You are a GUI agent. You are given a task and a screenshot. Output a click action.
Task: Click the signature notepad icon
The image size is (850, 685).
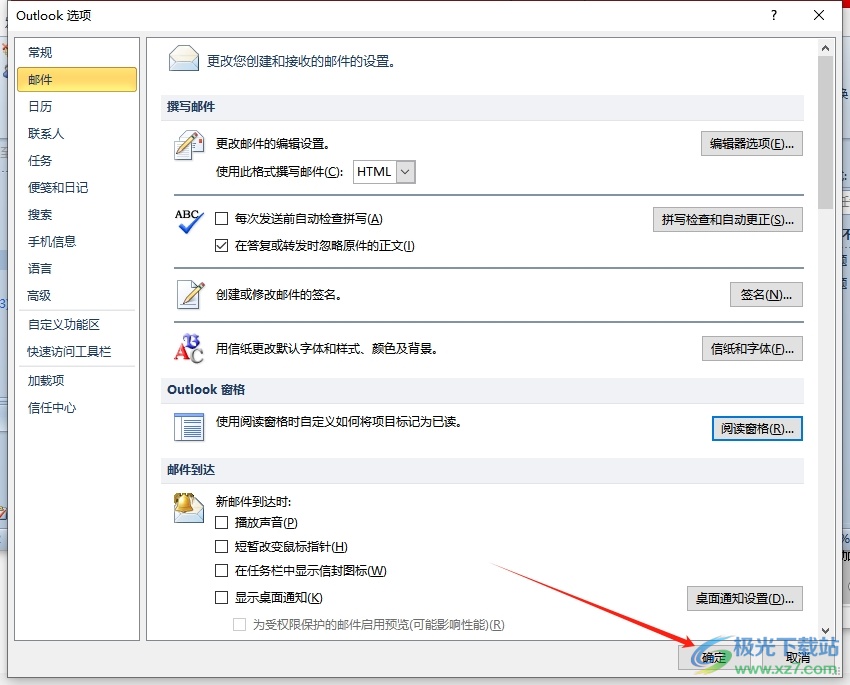[190, 295]
